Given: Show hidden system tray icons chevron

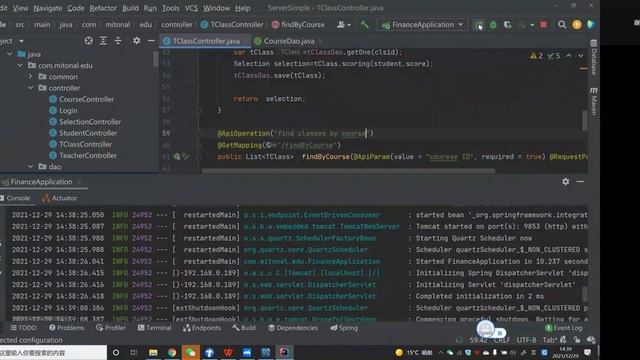Looking at the screenshot, I should point(440,352).
